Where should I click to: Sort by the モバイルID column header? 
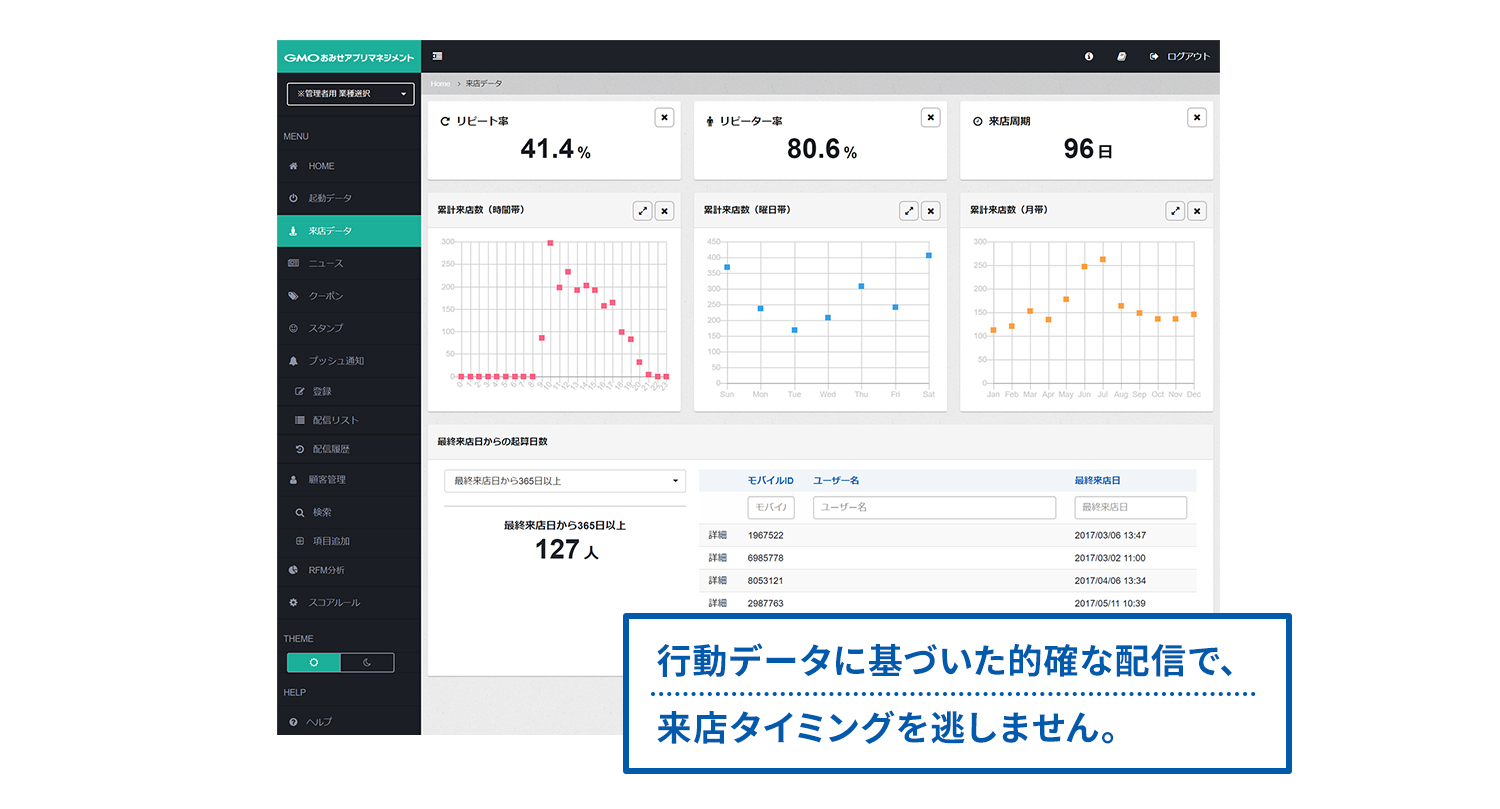pyautogui.click(x=770, y=481)
